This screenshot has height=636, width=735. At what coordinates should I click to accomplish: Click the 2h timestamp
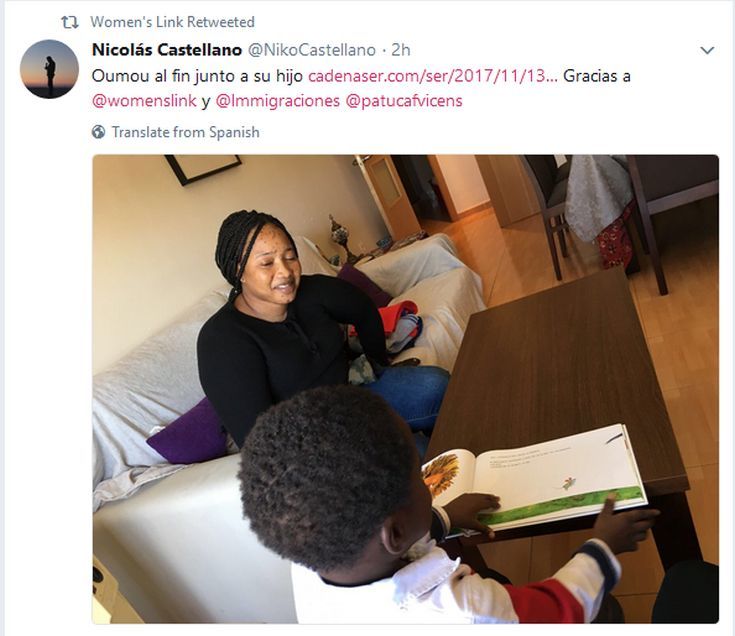[401, 50]
